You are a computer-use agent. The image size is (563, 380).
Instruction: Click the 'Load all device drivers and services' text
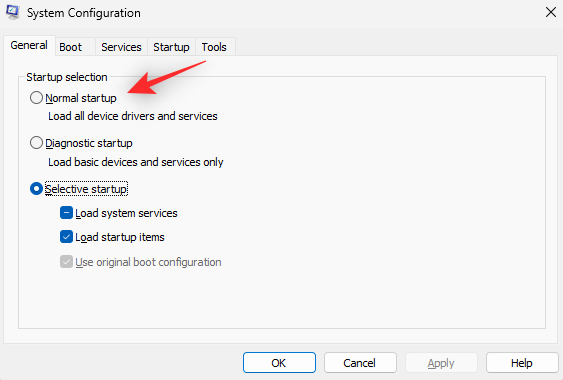[x=133, y=116]
